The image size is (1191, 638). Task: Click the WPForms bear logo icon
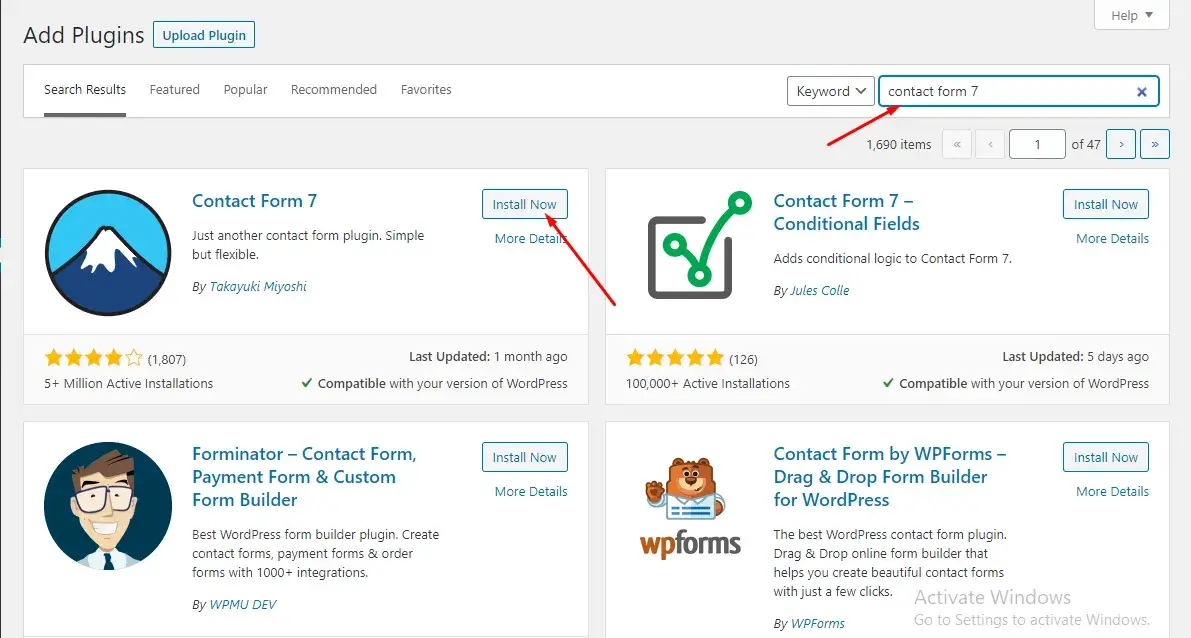(690, 505)
